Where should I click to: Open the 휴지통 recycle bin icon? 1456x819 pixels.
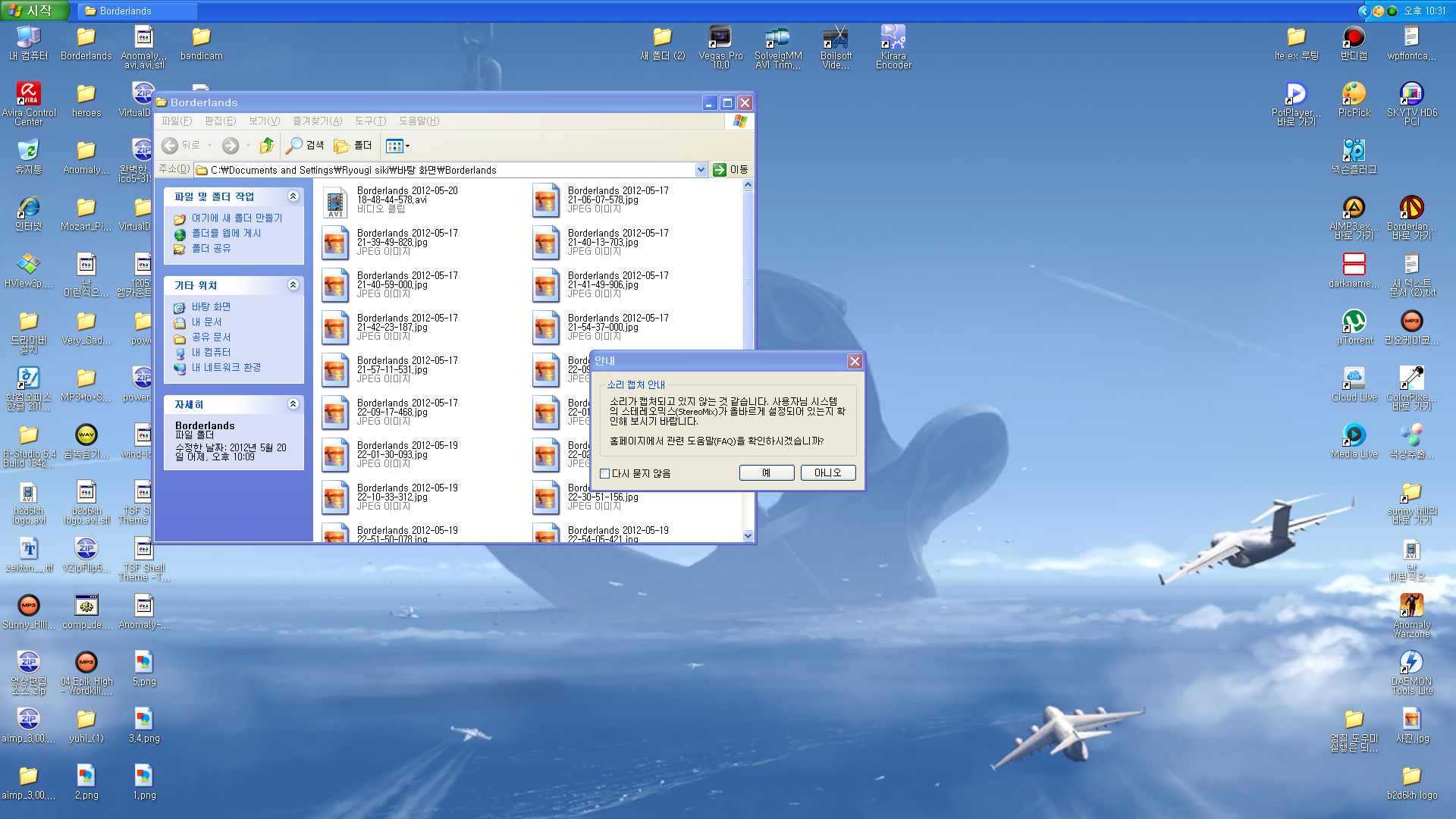coord(29,156)
